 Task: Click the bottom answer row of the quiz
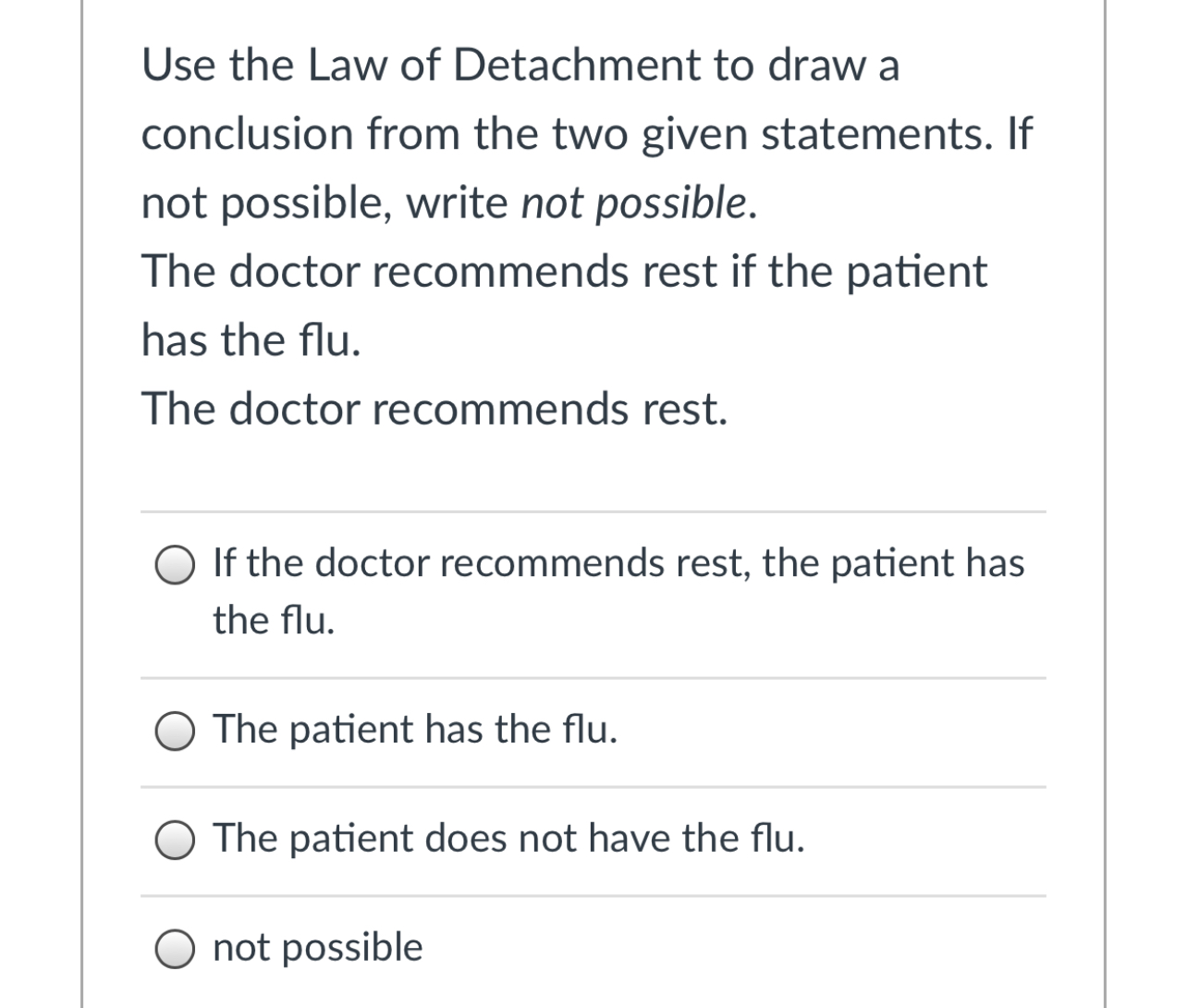click(x=592, y=947)
